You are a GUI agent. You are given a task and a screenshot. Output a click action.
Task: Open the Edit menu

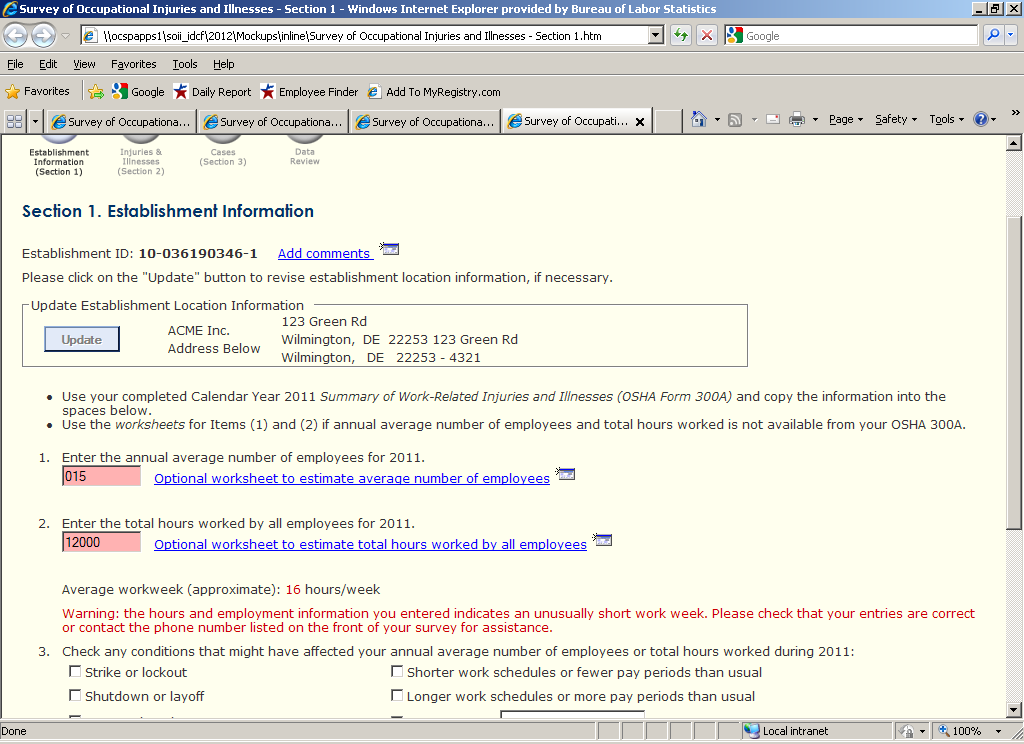click(48, 64)
